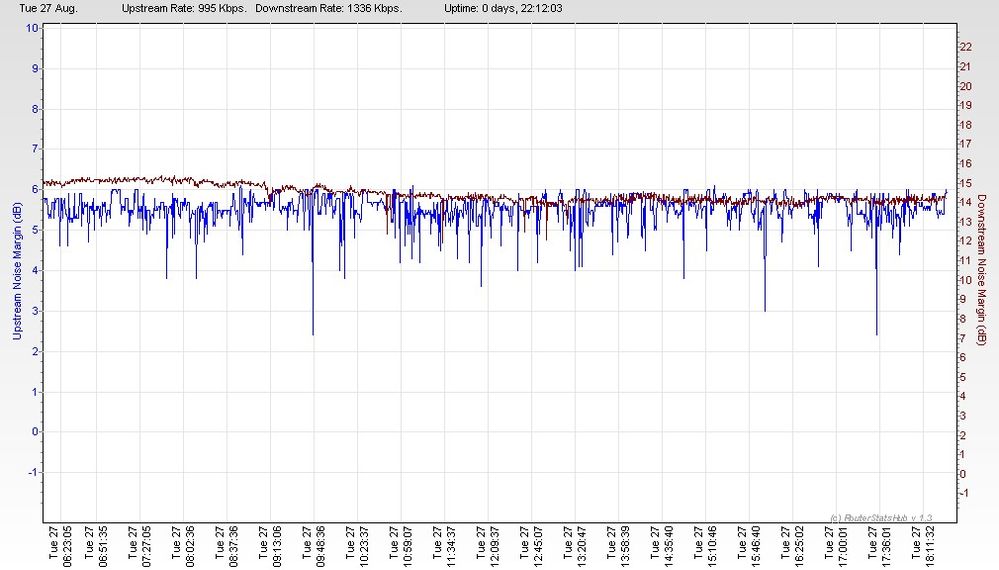Click the 9 tick on the upstream axis
Screen dimensions: 999x570
tap(35, 69)
